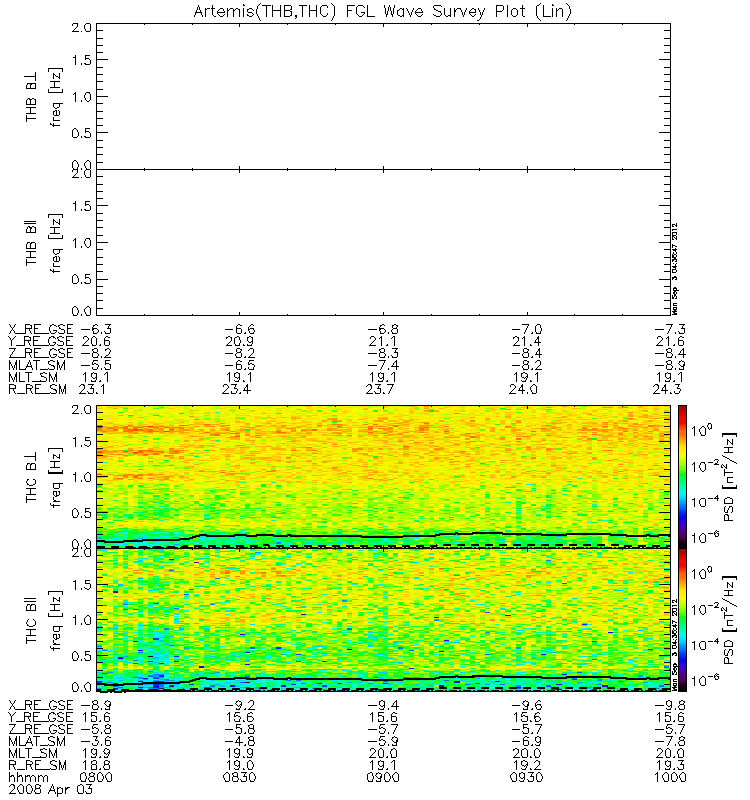Click the plot title "Artemis(THB,THC) FGL Wave Survey Plot (Lin)"
This screenshot has height=800, width=750.
[383, 11]
